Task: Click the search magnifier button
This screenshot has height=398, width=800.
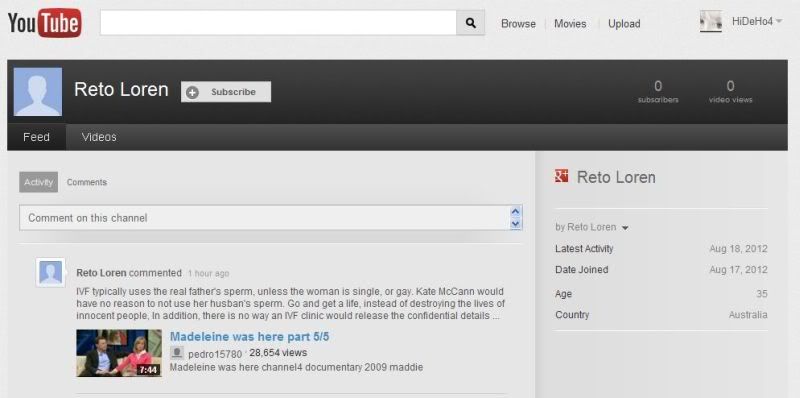Action: pyautogui.click(x=470, y=23)
